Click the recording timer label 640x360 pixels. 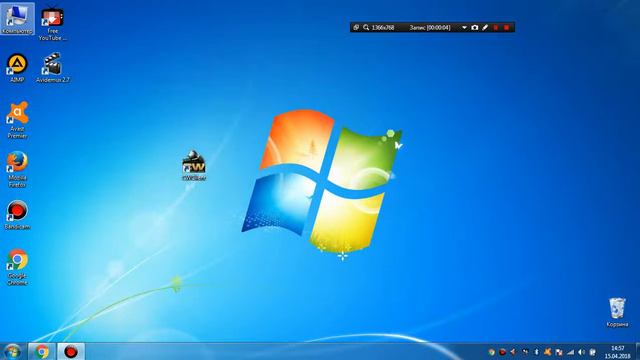tap(429, 27)
